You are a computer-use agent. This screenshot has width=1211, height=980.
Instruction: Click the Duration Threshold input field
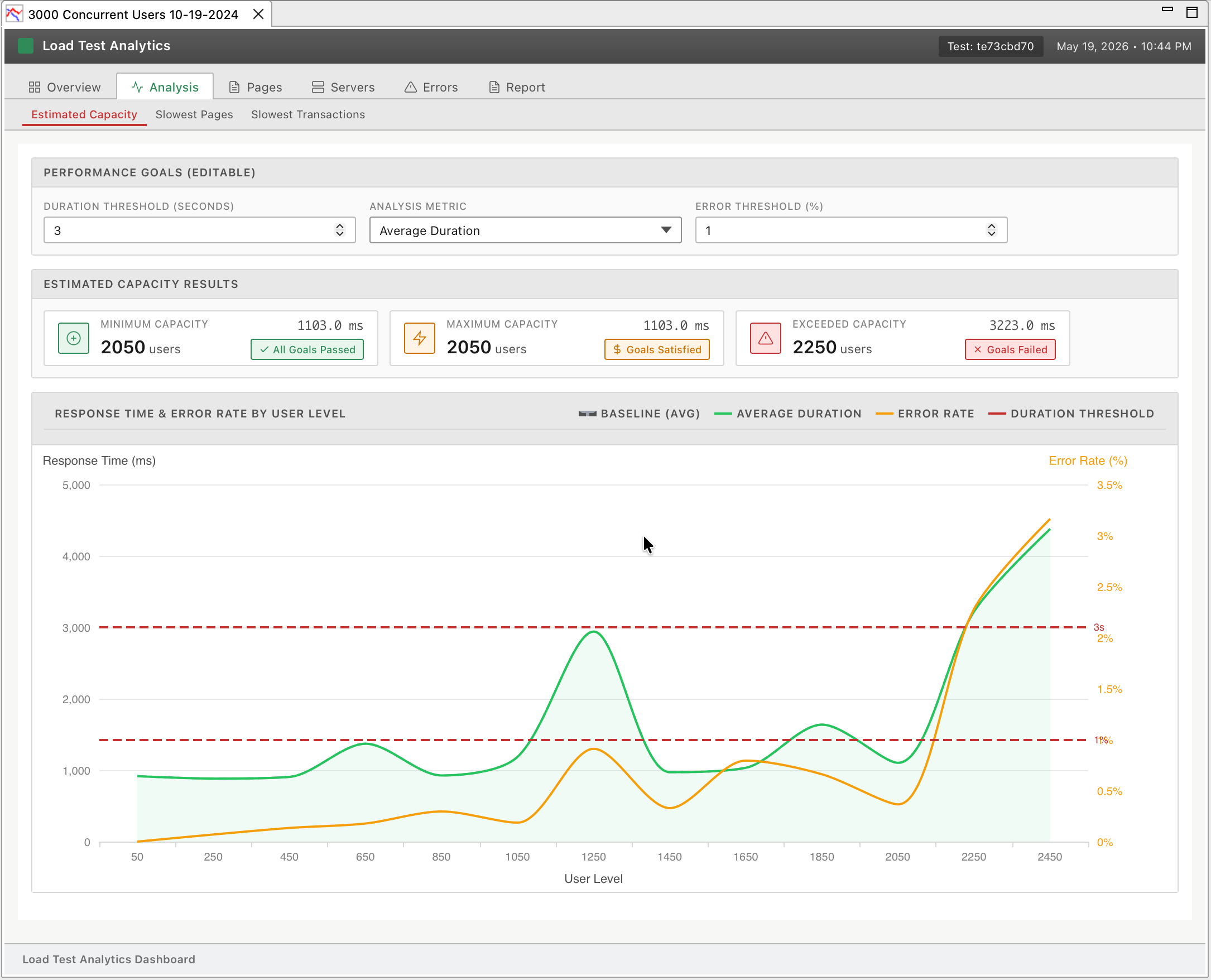coord(199,230)
